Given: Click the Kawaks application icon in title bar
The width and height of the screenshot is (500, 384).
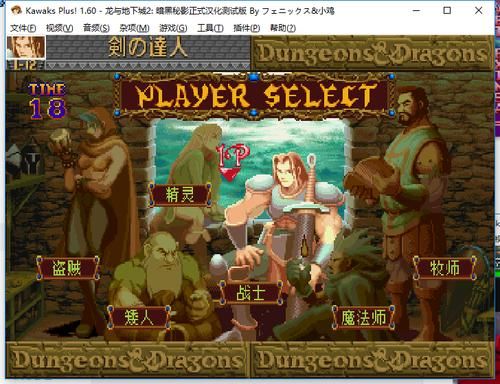Looking at the screenshot, I should [16, 11].
